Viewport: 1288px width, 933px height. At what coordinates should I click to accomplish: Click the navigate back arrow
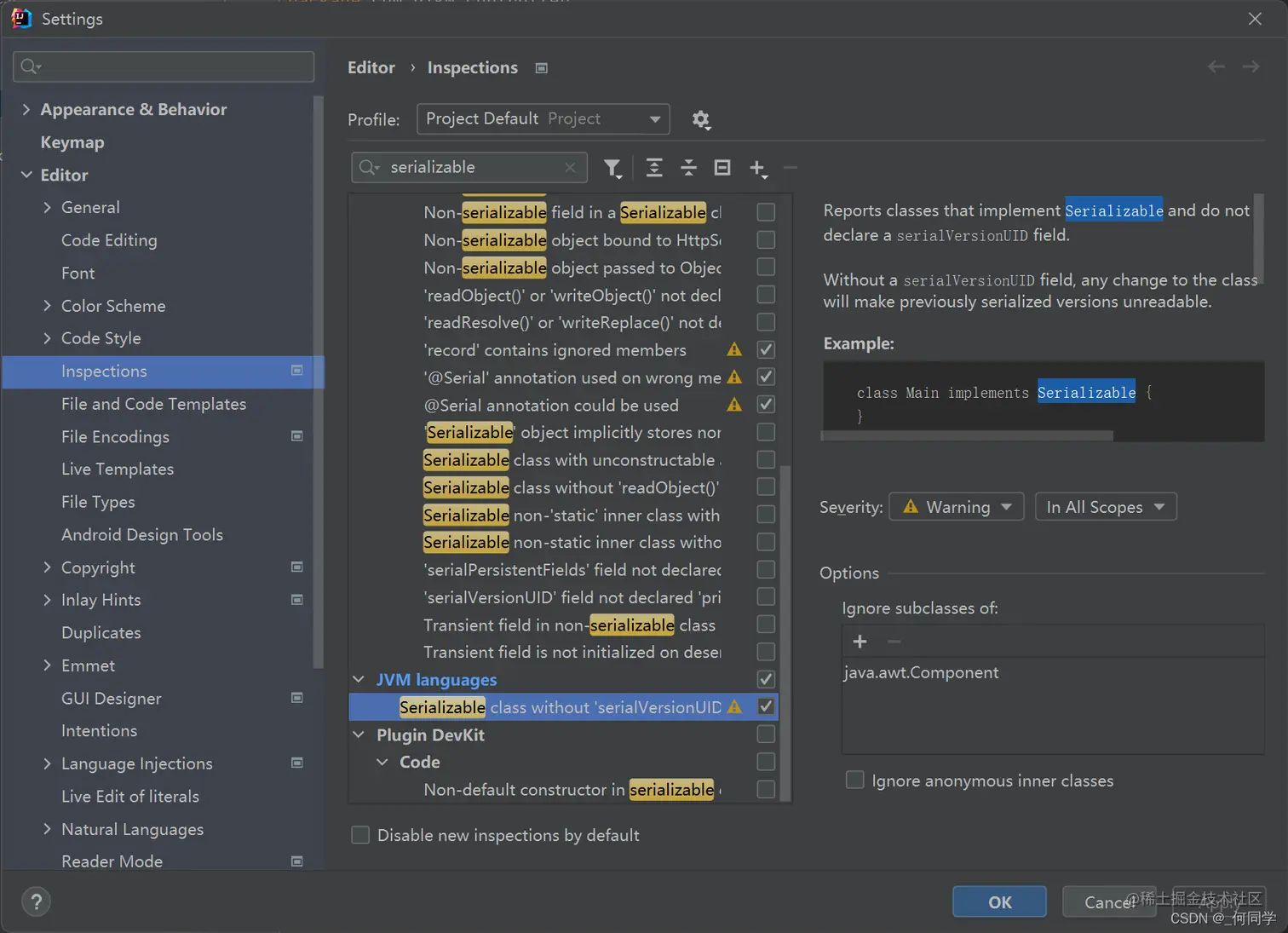point(1216,66)
